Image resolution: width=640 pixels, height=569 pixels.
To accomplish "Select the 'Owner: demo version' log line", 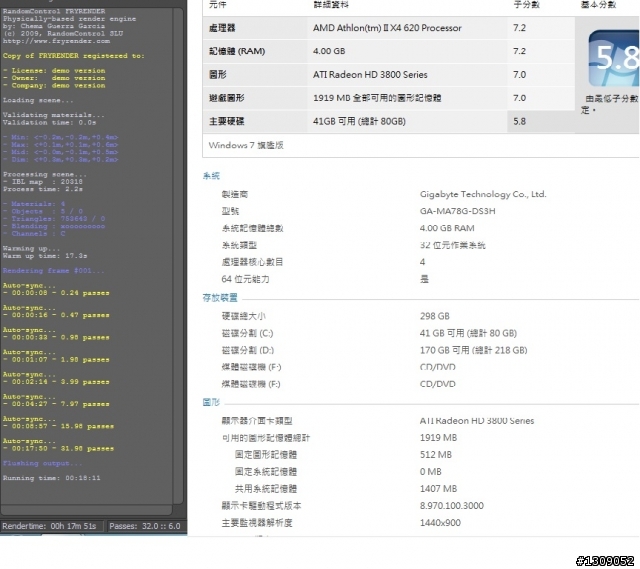I will tap(54, 78).
